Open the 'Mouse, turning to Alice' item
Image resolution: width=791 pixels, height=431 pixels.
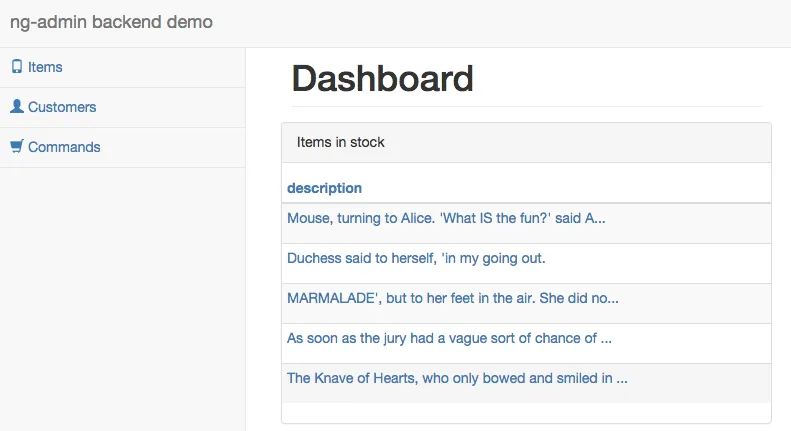click(445, 218)
